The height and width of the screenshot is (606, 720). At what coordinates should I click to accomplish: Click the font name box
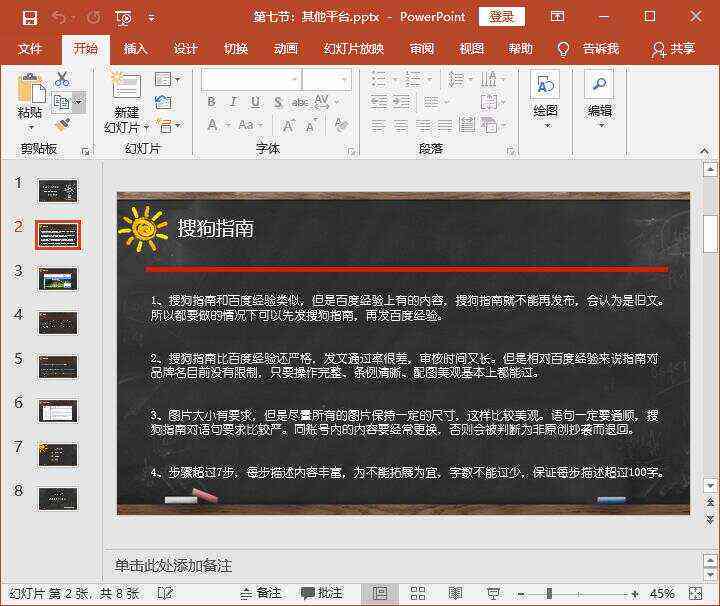(251, 79)
